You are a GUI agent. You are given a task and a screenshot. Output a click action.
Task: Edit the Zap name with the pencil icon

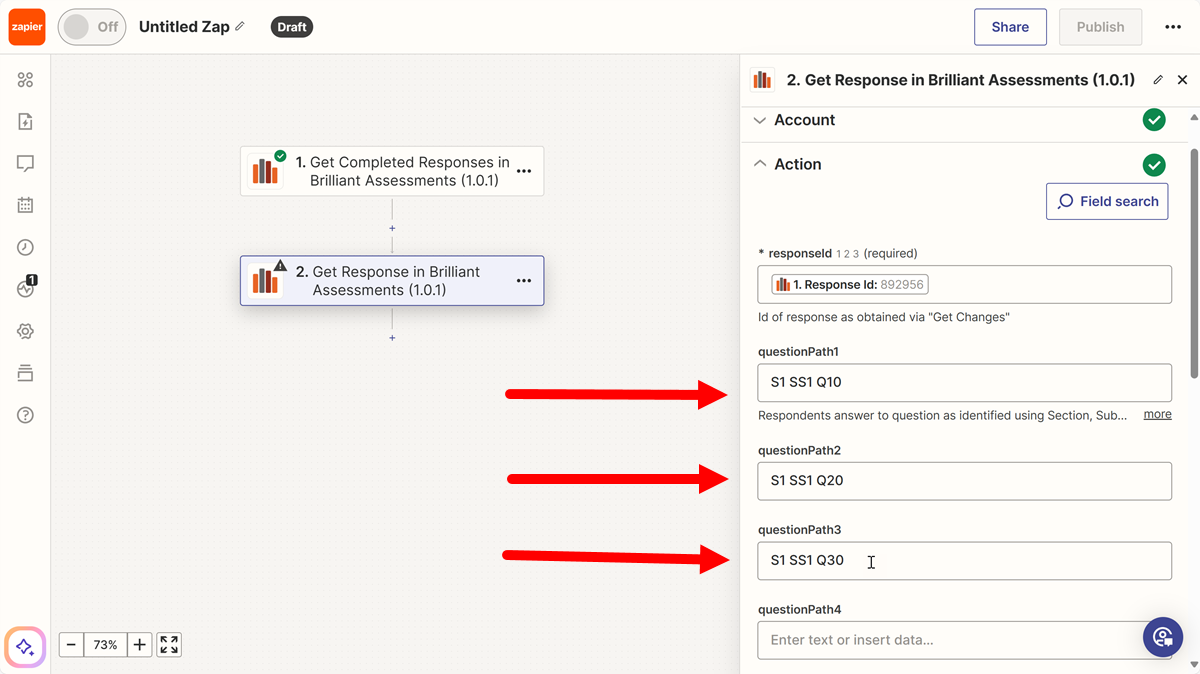point(239,26)
